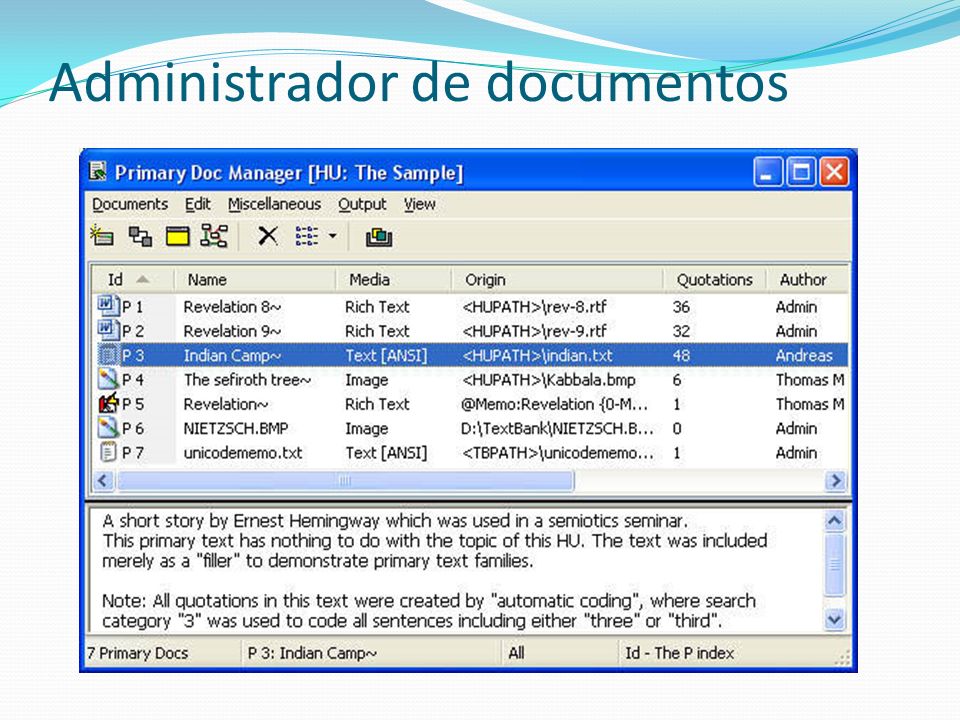
Task: Sort by the Origin column header
Action: point(557,279)
